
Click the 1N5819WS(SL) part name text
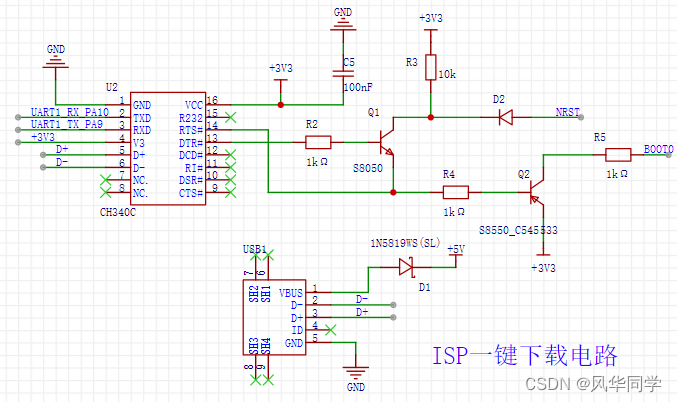[x=405, y=243]
